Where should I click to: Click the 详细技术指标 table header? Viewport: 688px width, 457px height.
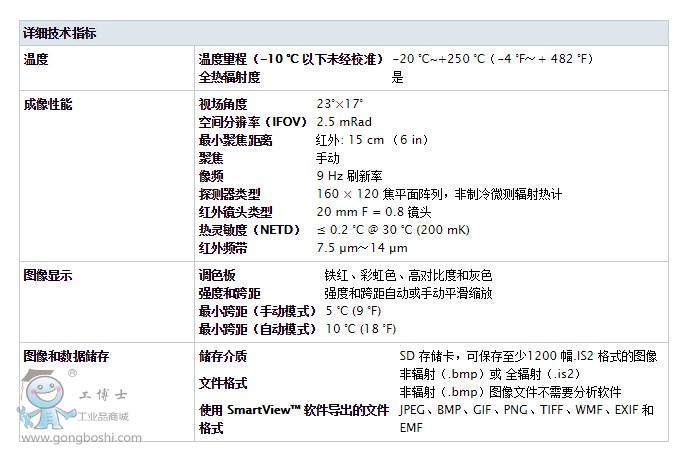tap(60, 33)
